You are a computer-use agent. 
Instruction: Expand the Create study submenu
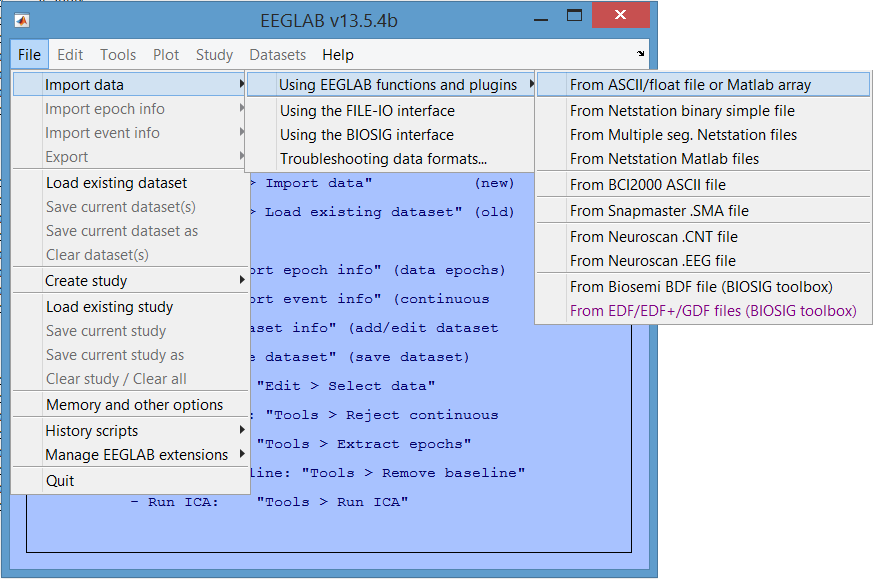click(x=130, y=281)
